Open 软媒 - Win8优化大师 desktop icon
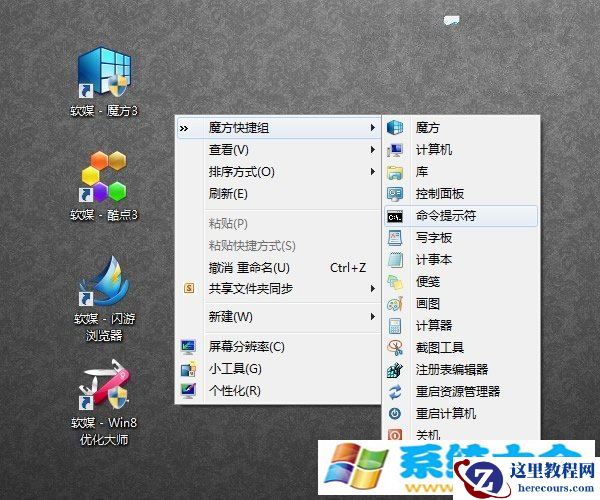 click(104, 402)
